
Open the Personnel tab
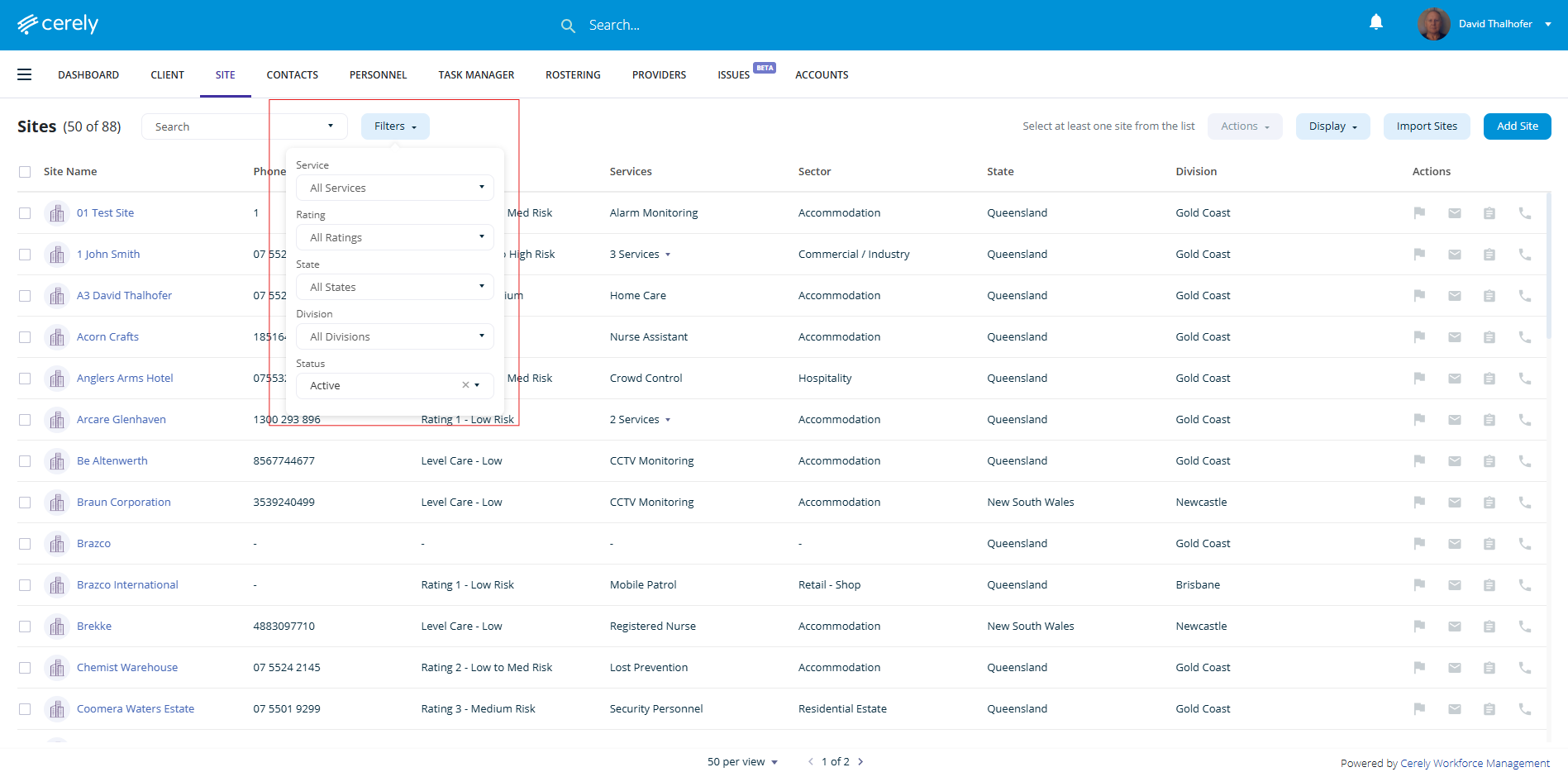point(378,75)
